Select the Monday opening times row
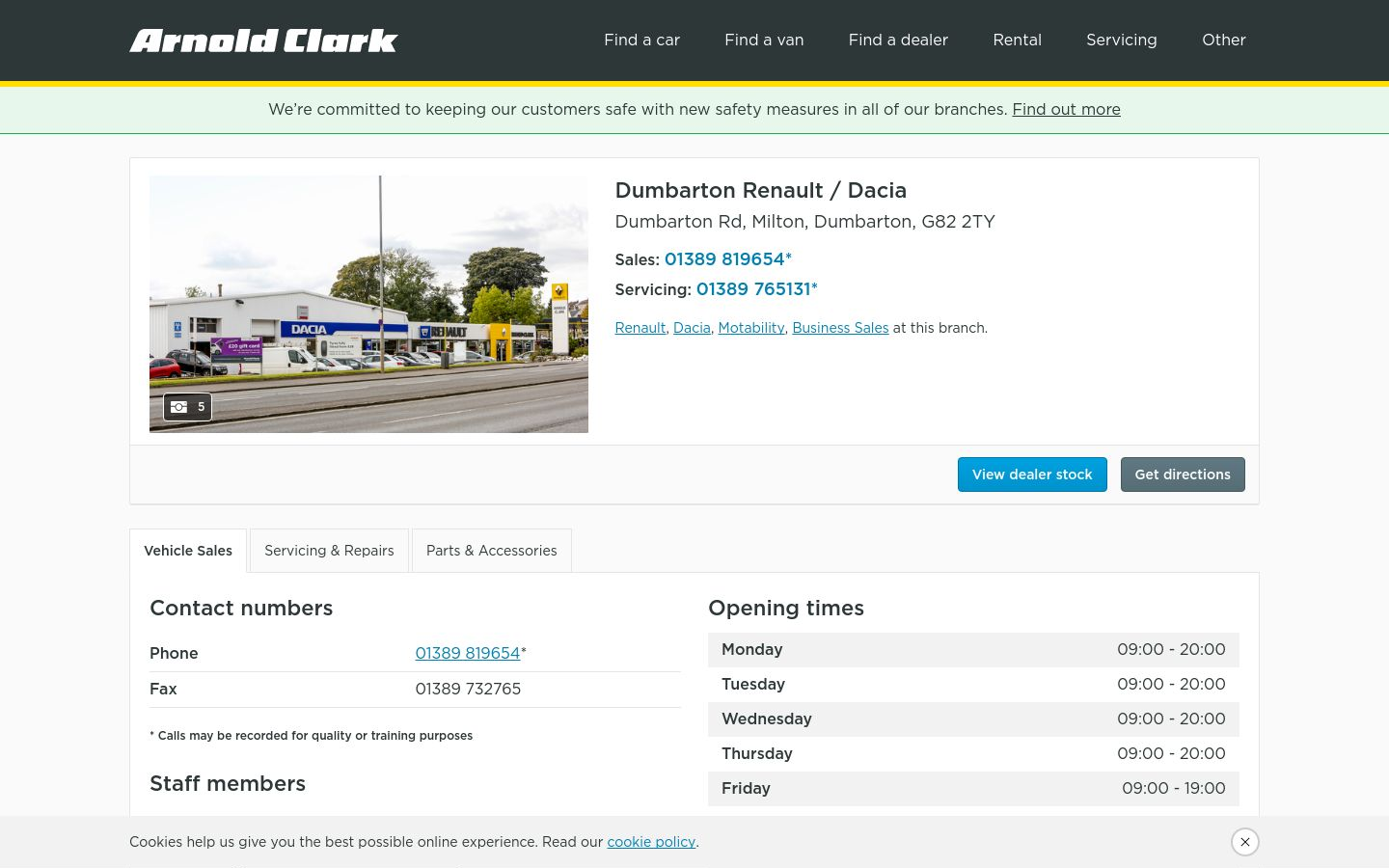This screenshot has height=868, width=1389. click(x=973, y=650)
